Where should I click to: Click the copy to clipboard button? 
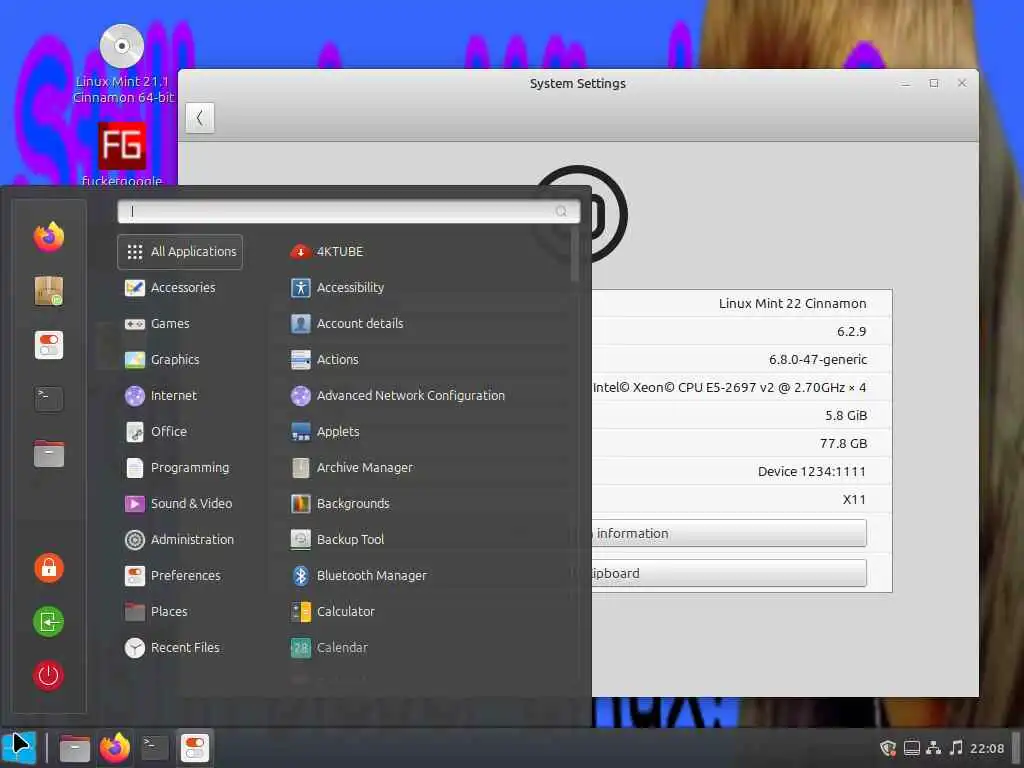pos(729,573)
